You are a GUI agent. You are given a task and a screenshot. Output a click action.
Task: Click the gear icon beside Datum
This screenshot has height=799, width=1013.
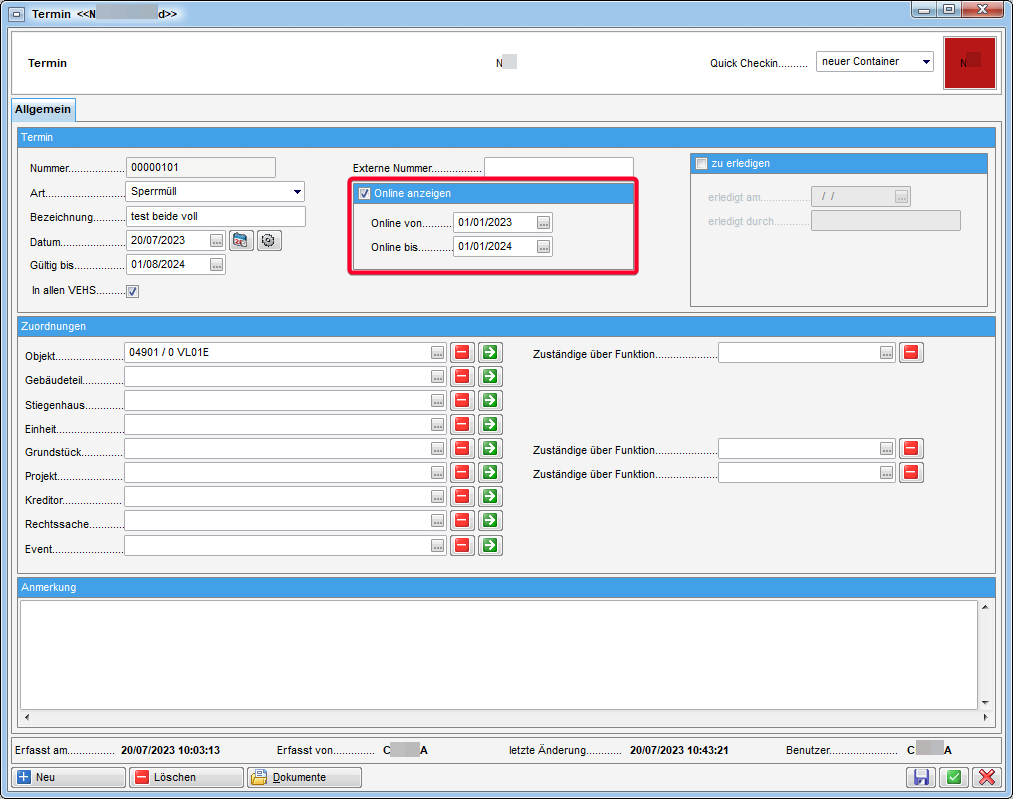(x=267, y=240)
